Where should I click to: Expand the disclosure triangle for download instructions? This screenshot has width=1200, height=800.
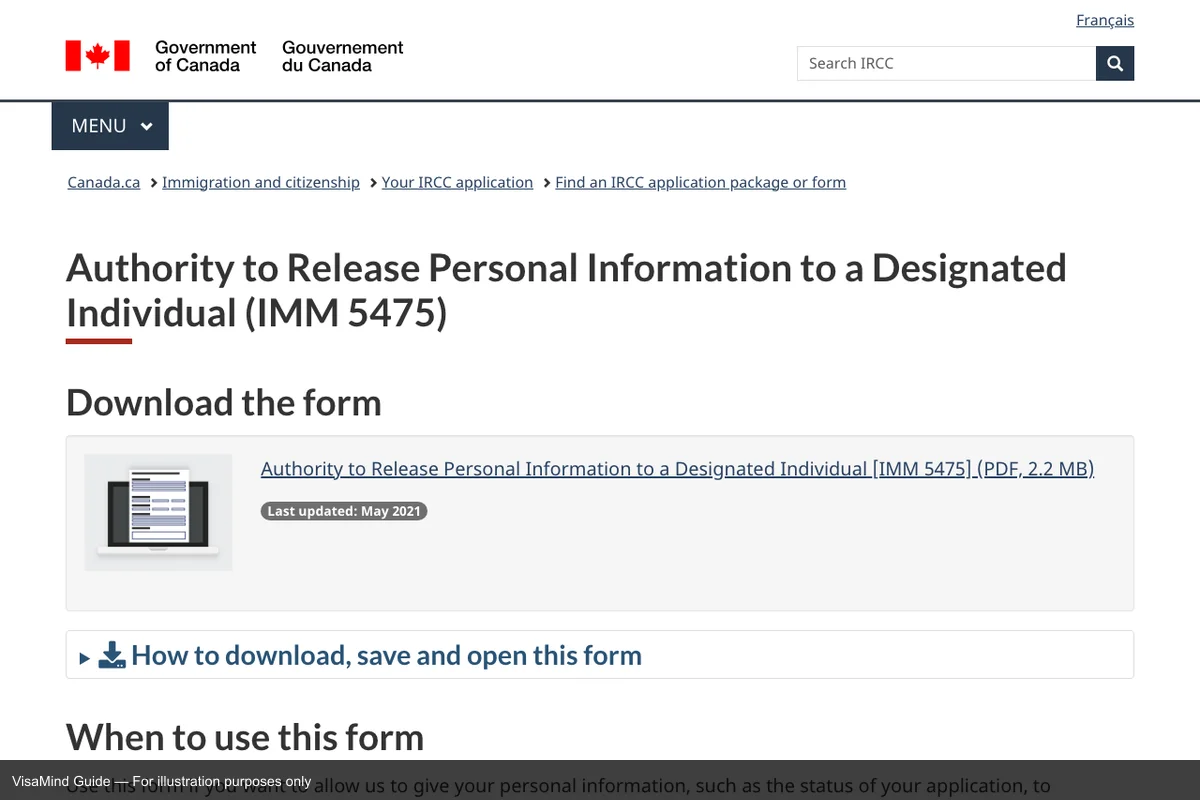click(85, 658)
